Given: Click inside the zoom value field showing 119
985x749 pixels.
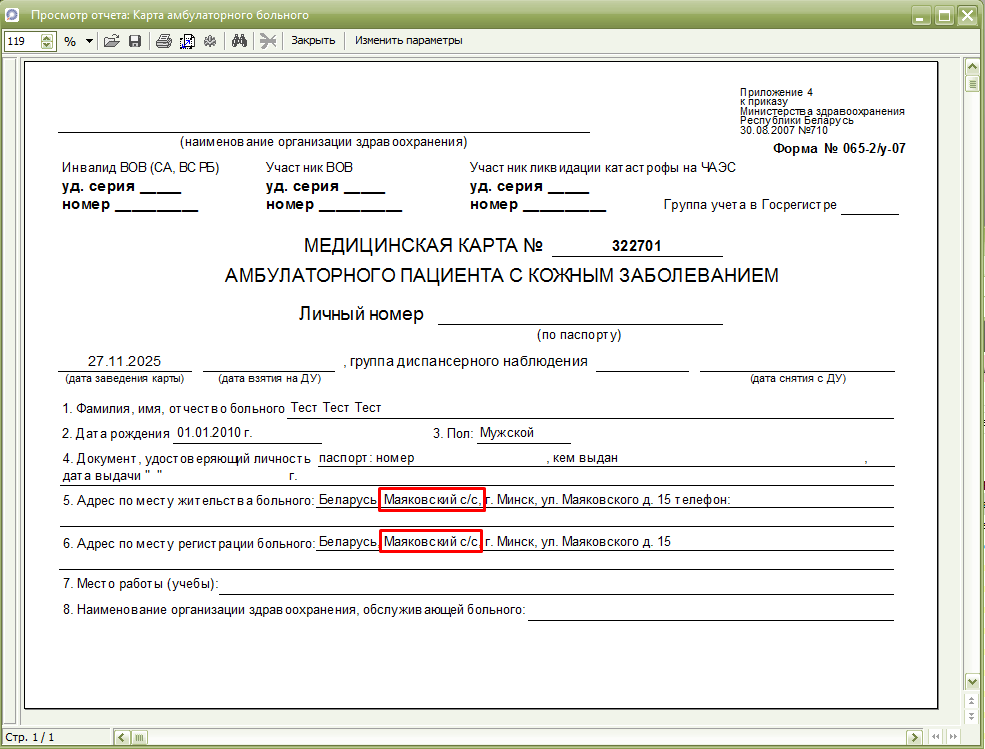Looking at the screenshot, I should (22, 41).
